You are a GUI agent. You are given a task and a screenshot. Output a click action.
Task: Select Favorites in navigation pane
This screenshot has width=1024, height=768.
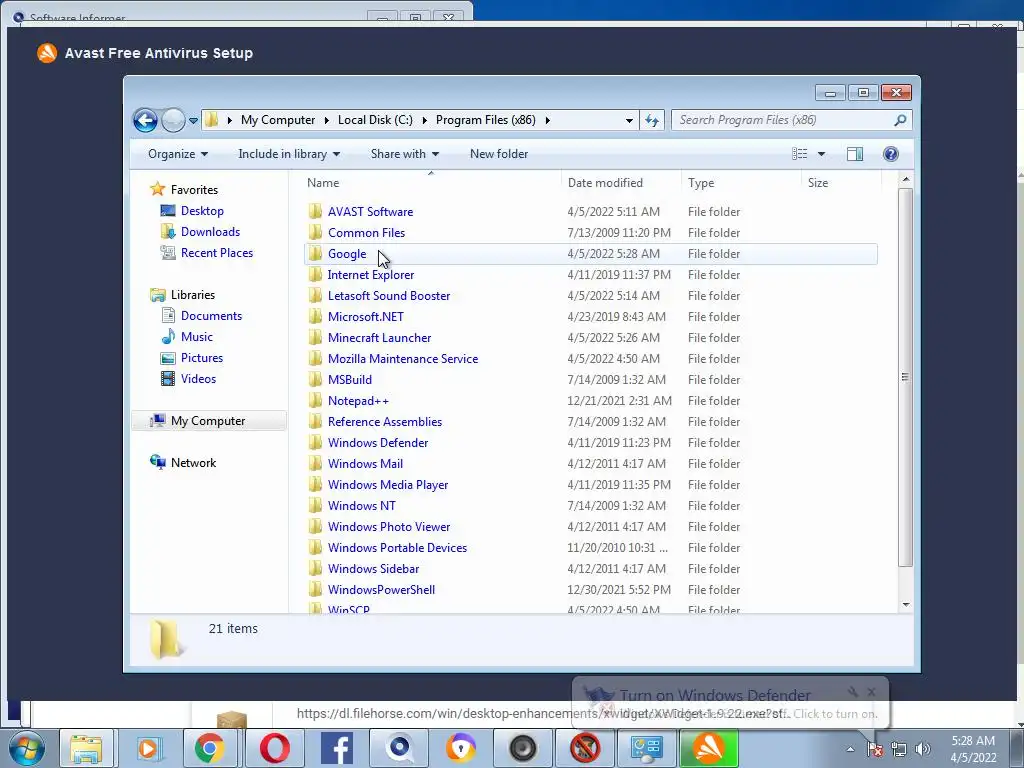click(194, 190)
